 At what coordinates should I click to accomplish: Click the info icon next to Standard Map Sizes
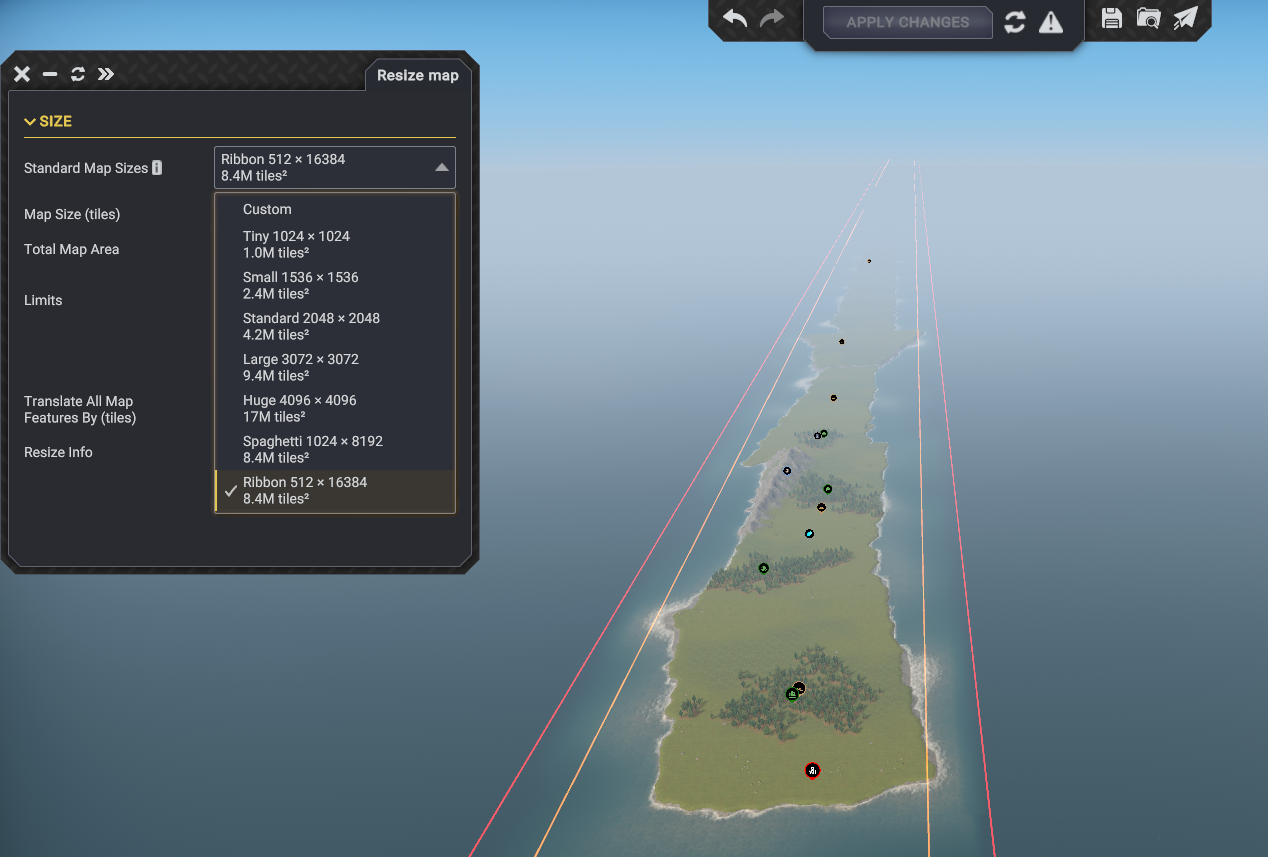[x=157, y=168]
